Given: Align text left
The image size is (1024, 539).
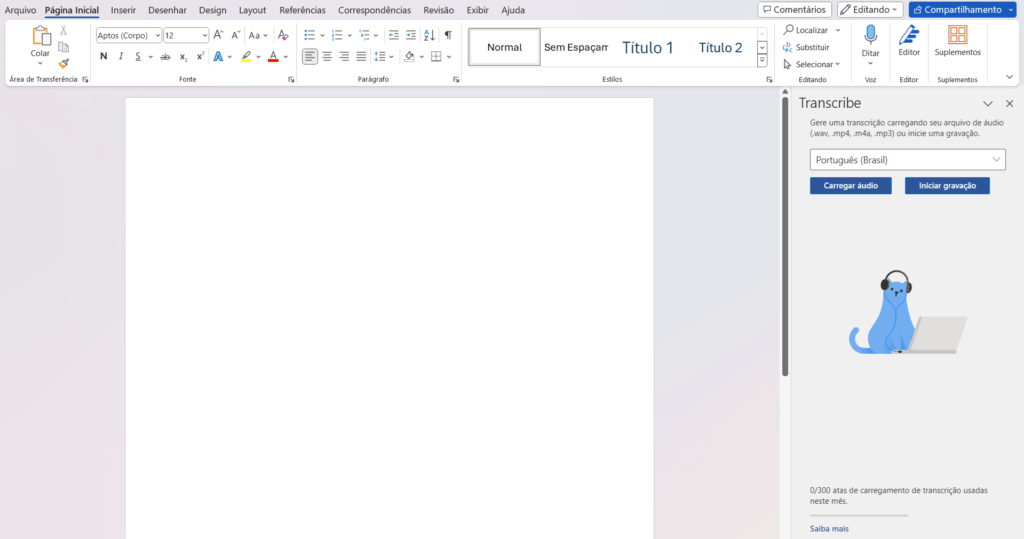Looking at the screenshot, I should [310, 57].
